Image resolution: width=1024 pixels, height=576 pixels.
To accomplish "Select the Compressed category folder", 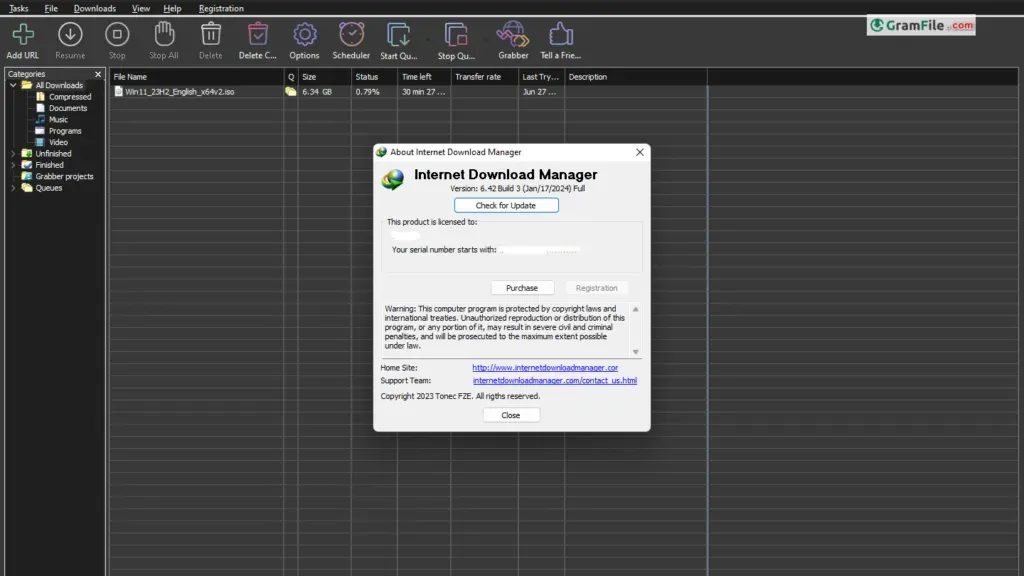I will coord(70,97).
